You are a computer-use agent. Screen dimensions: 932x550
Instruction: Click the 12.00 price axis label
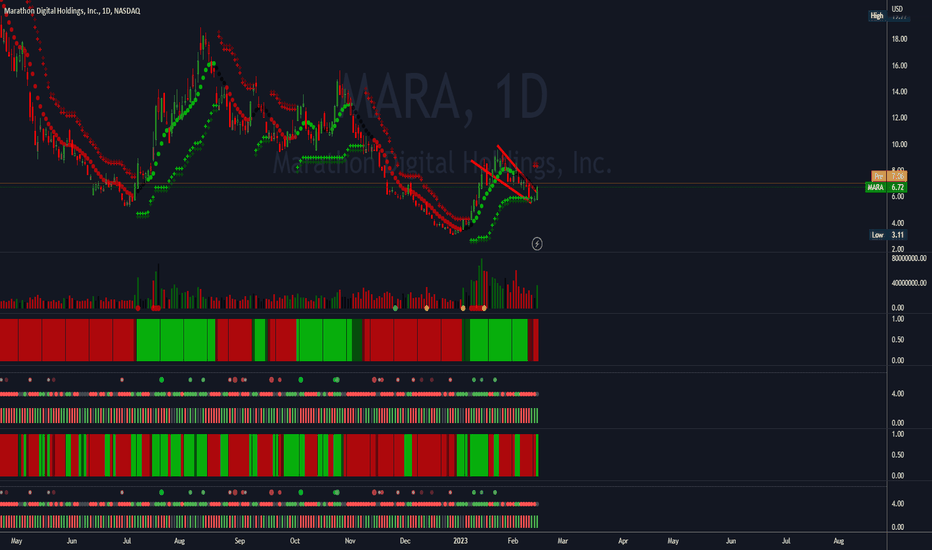pyautogui.click(x=899, y=118)
